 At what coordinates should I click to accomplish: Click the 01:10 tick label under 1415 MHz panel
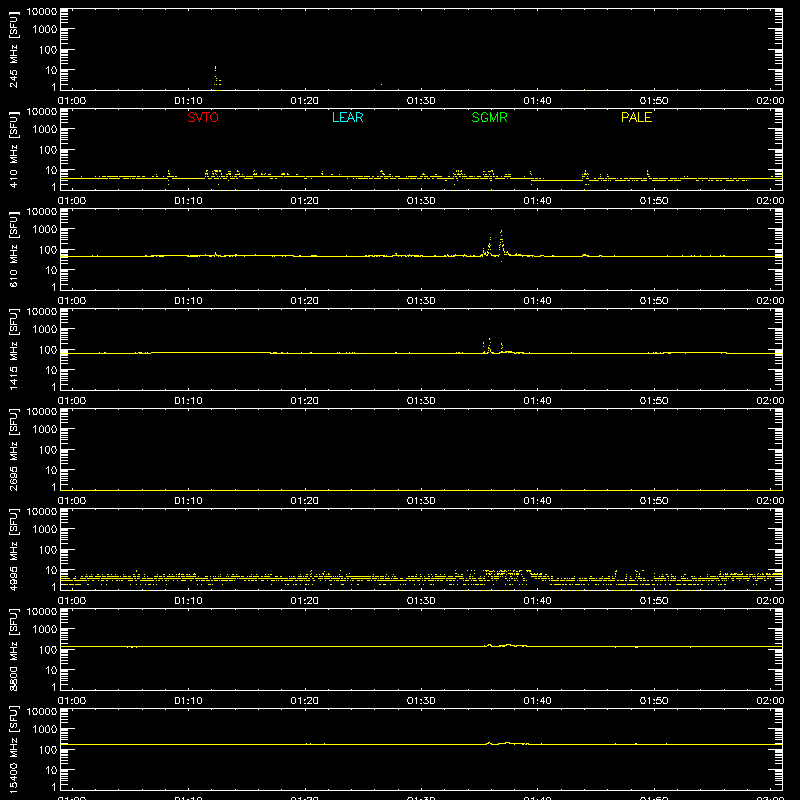[188, 401]
